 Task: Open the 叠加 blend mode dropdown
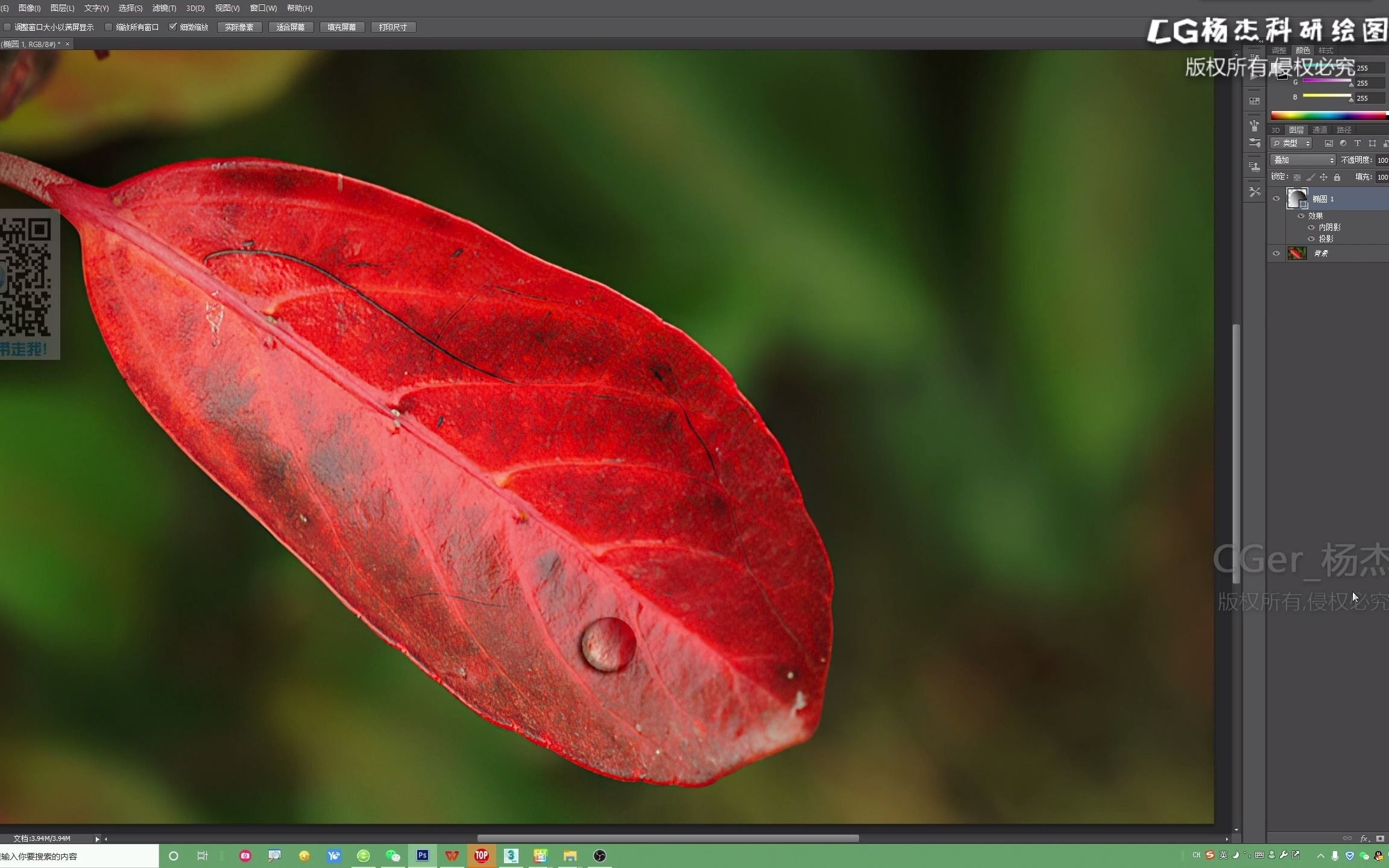1303,160
